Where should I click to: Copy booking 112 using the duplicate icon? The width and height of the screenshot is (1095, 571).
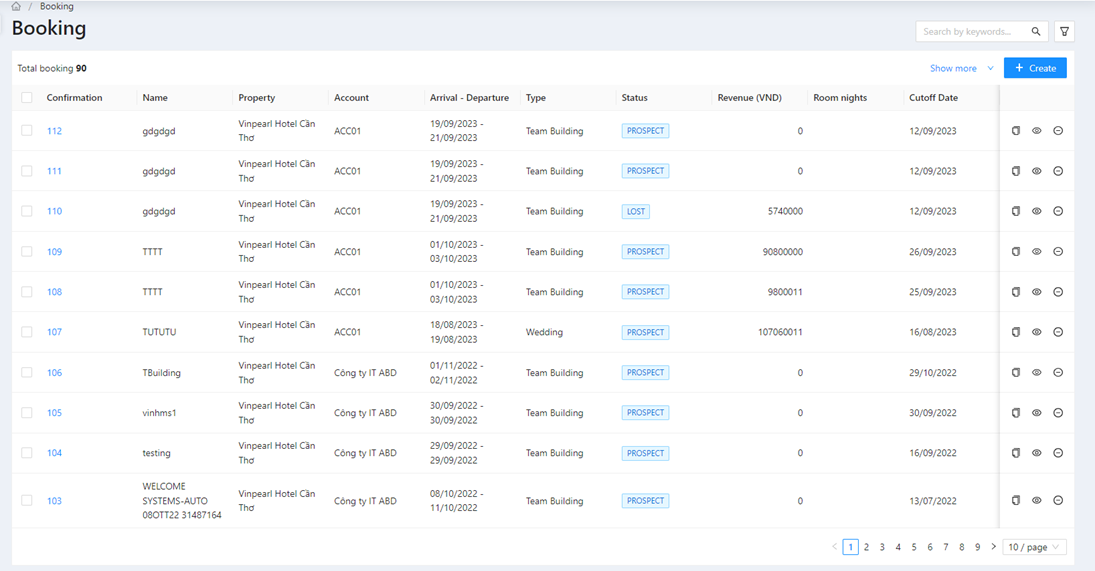(x=1015, y=131)
